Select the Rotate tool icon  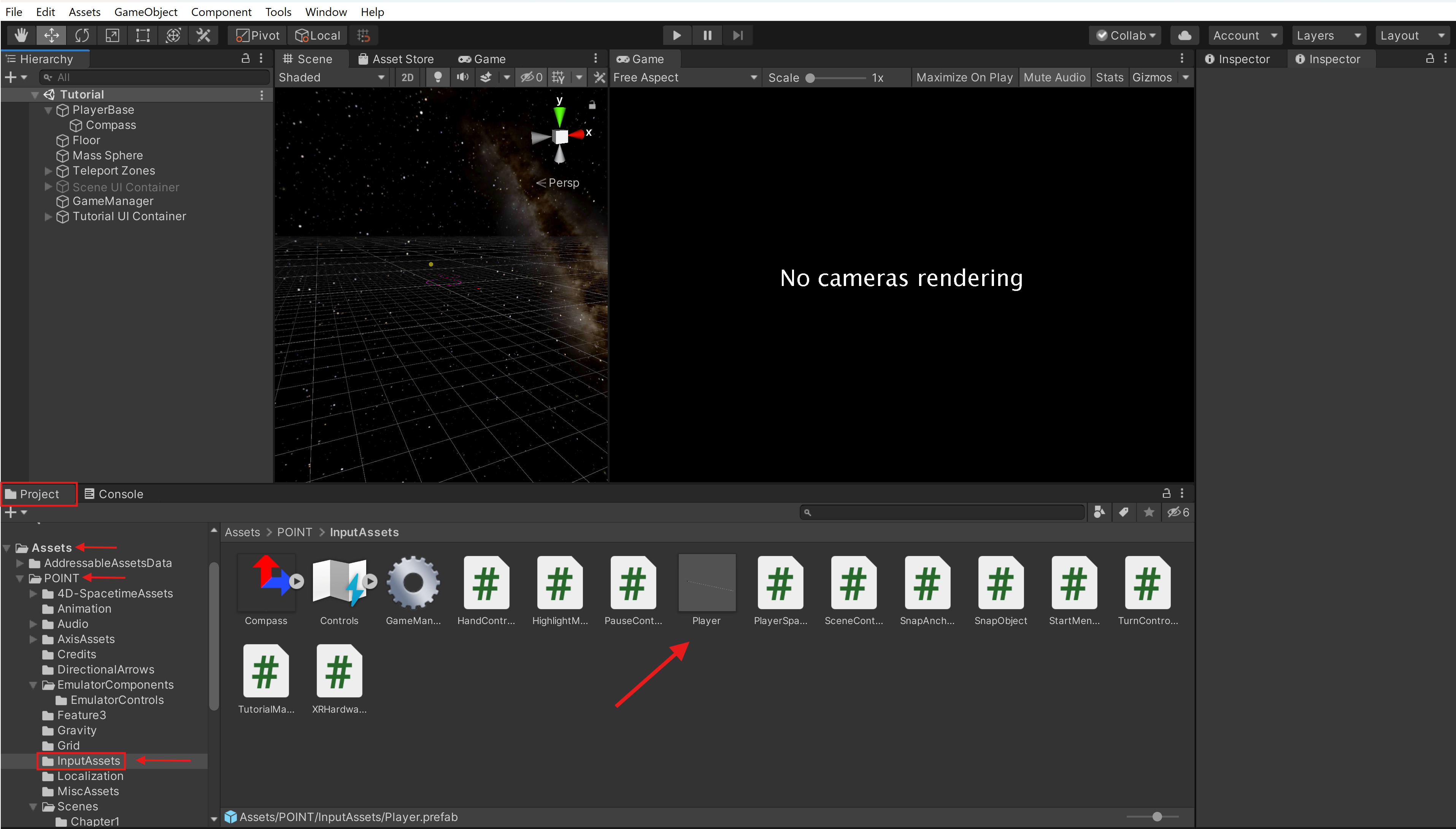point(82,35)
